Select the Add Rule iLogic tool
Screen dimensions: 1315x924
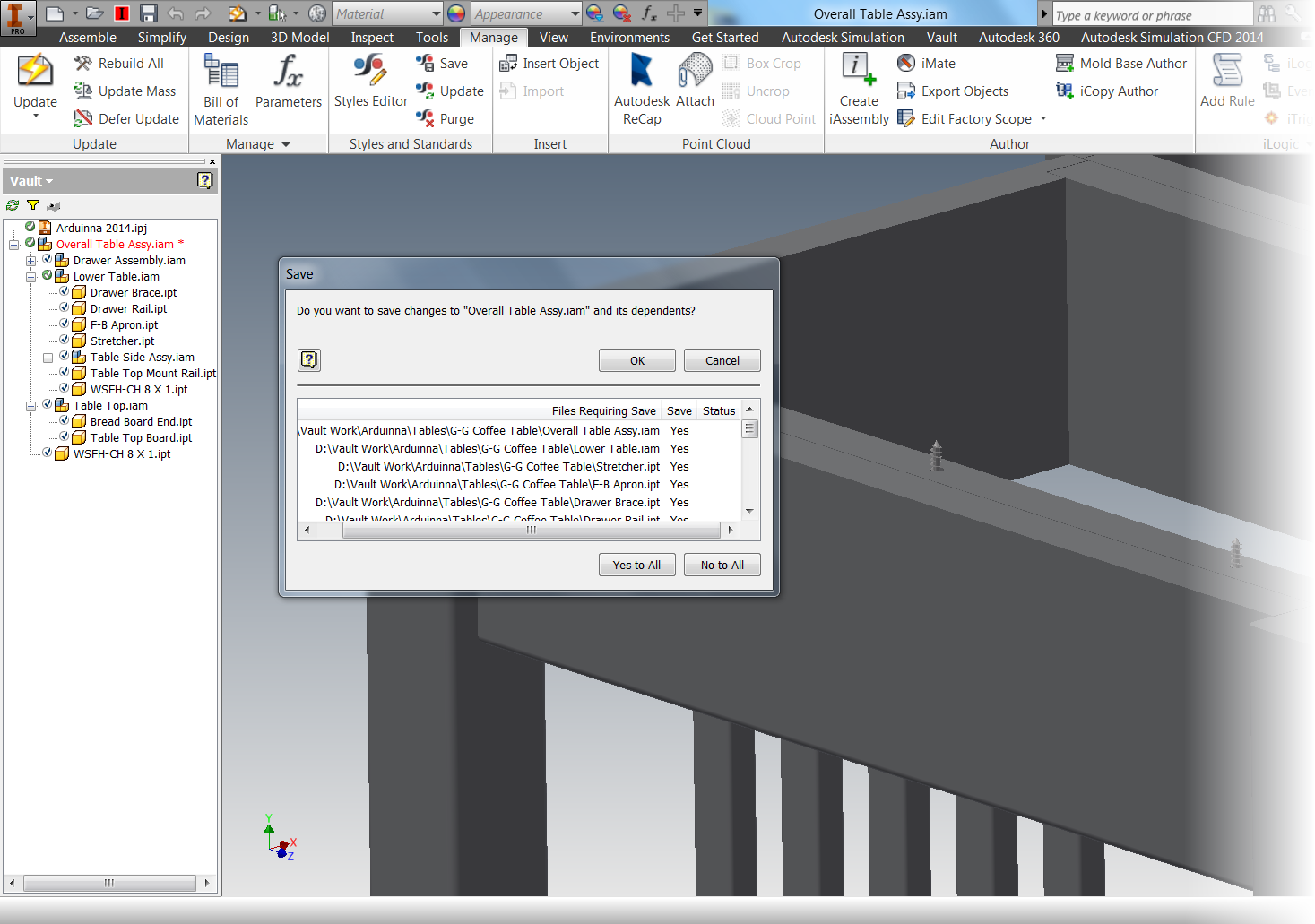(x=1225, y=81)
